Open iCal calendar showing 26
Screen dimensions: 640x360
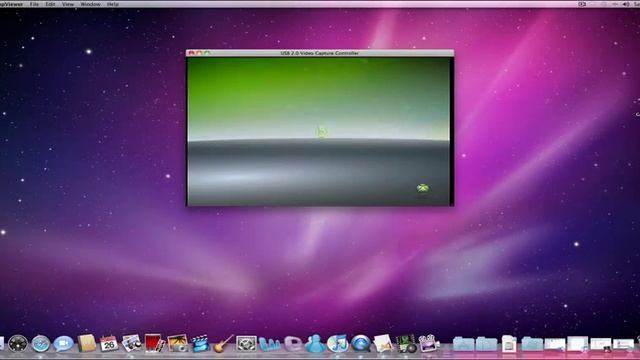(109, 344)
